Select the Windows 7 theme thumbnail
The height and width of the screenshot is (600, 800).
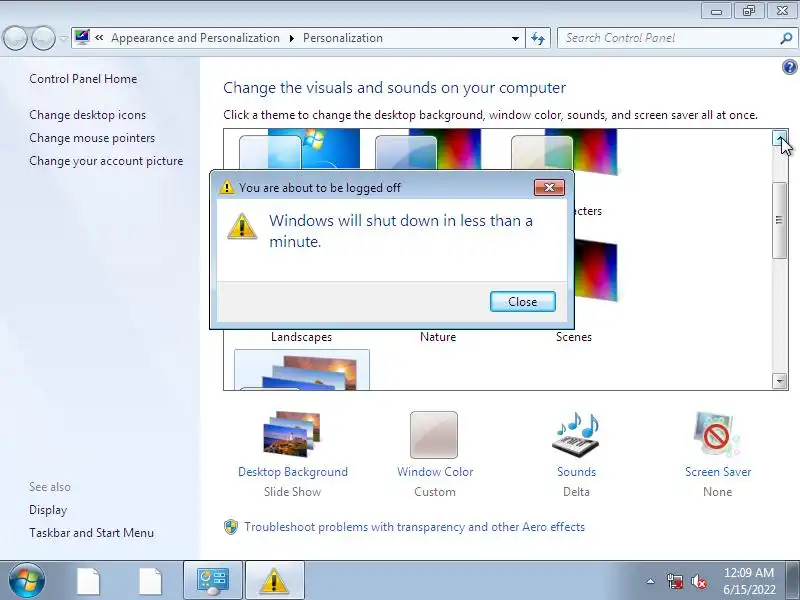(299, 149)
